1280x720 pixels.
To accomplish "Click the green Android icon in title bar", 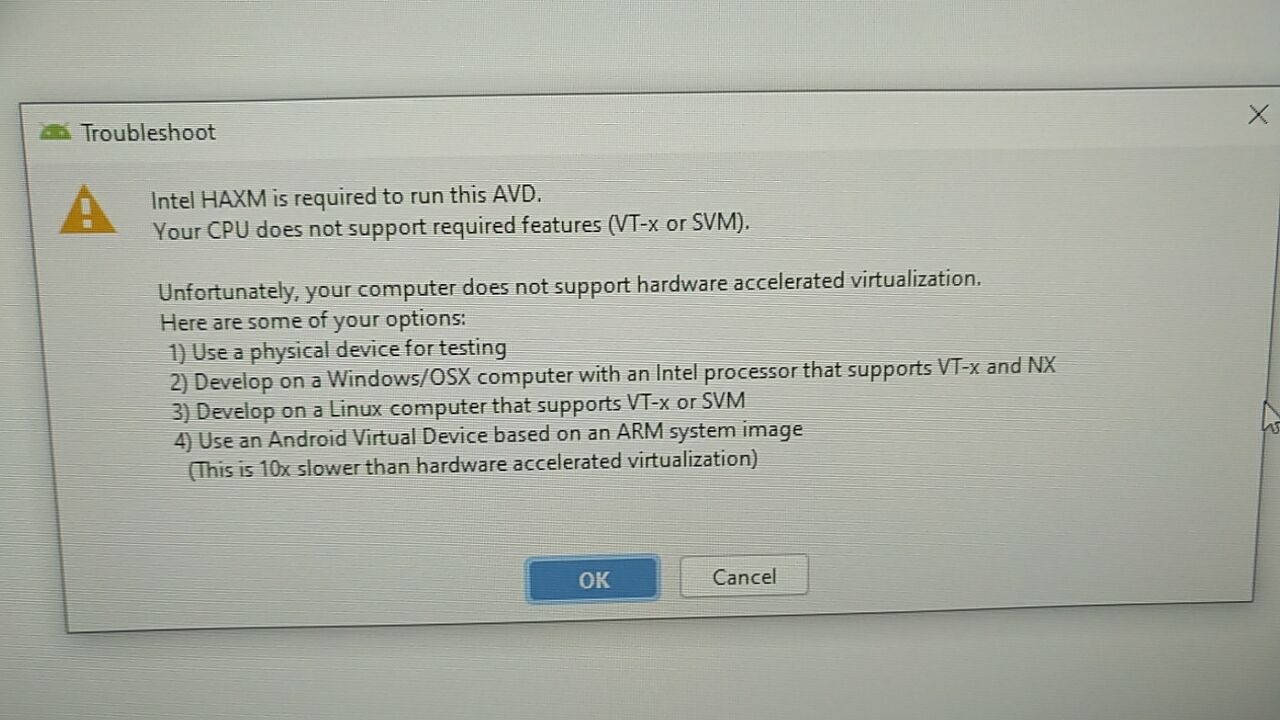I will click(x=55, y=131).
